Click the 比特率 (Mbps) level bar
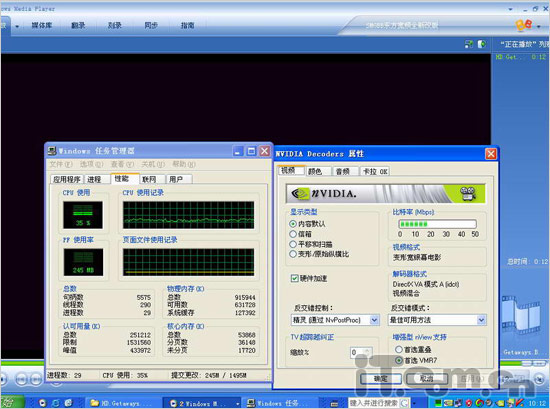The image size is (550, 409). click(x=437, y=224)
